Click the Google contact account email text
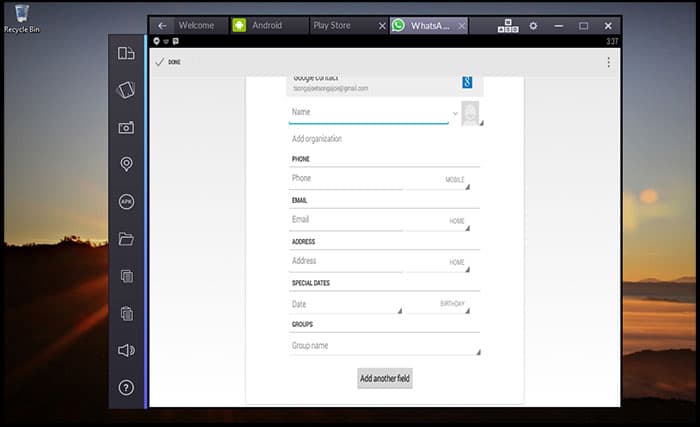Screen dimensions: 700x427 click(330, 88)
